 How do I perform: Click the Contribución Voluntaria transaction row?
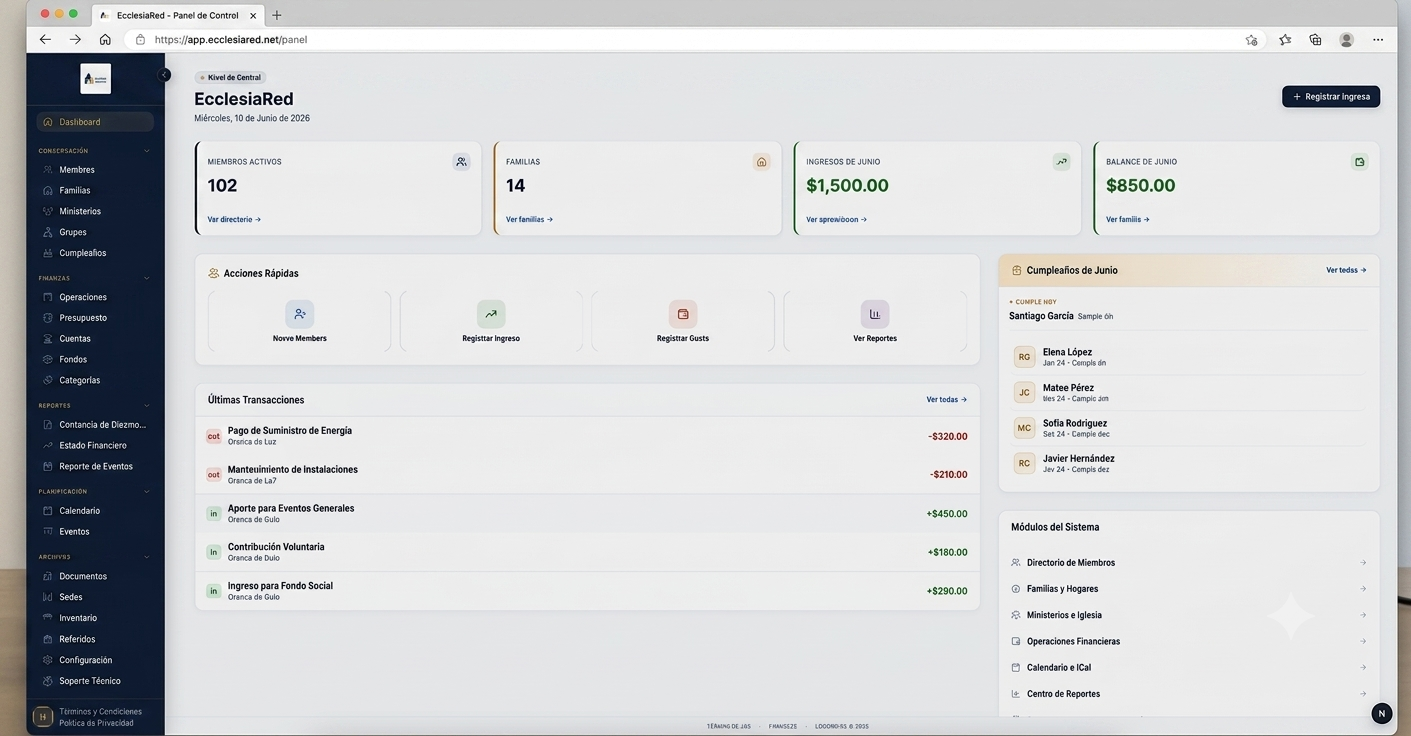[x=587, y=552]
